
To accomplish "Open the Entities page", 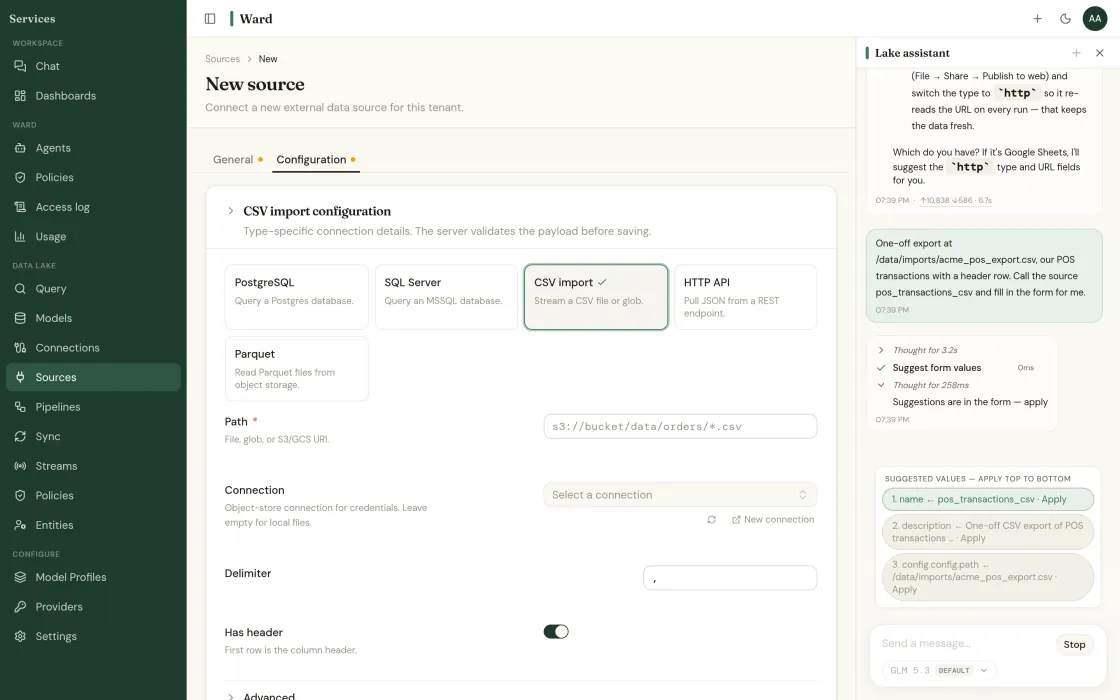I will [93, 525].
